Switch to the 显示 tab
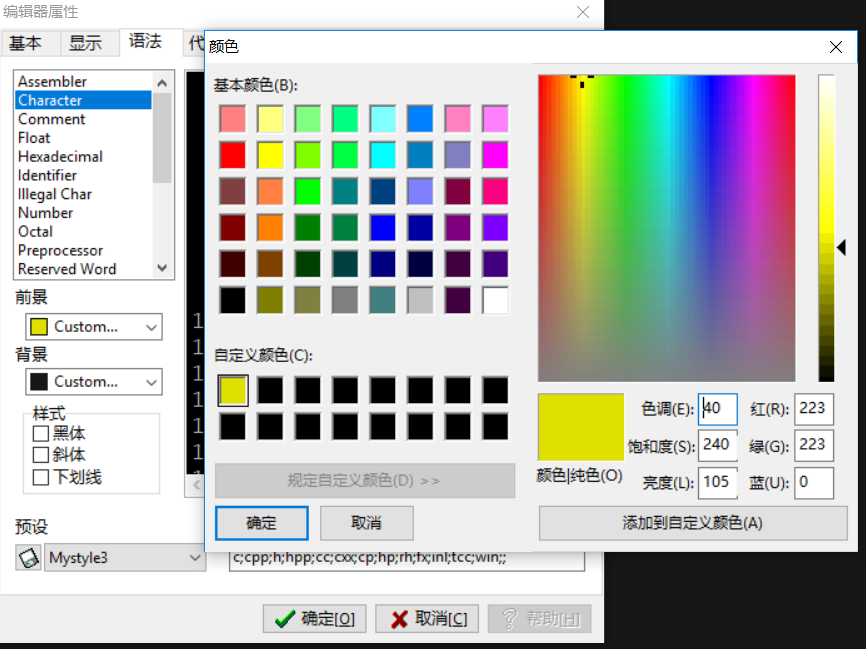Image resolution: width=866 pixels, height=649 pixels. [x=86, y=43]
